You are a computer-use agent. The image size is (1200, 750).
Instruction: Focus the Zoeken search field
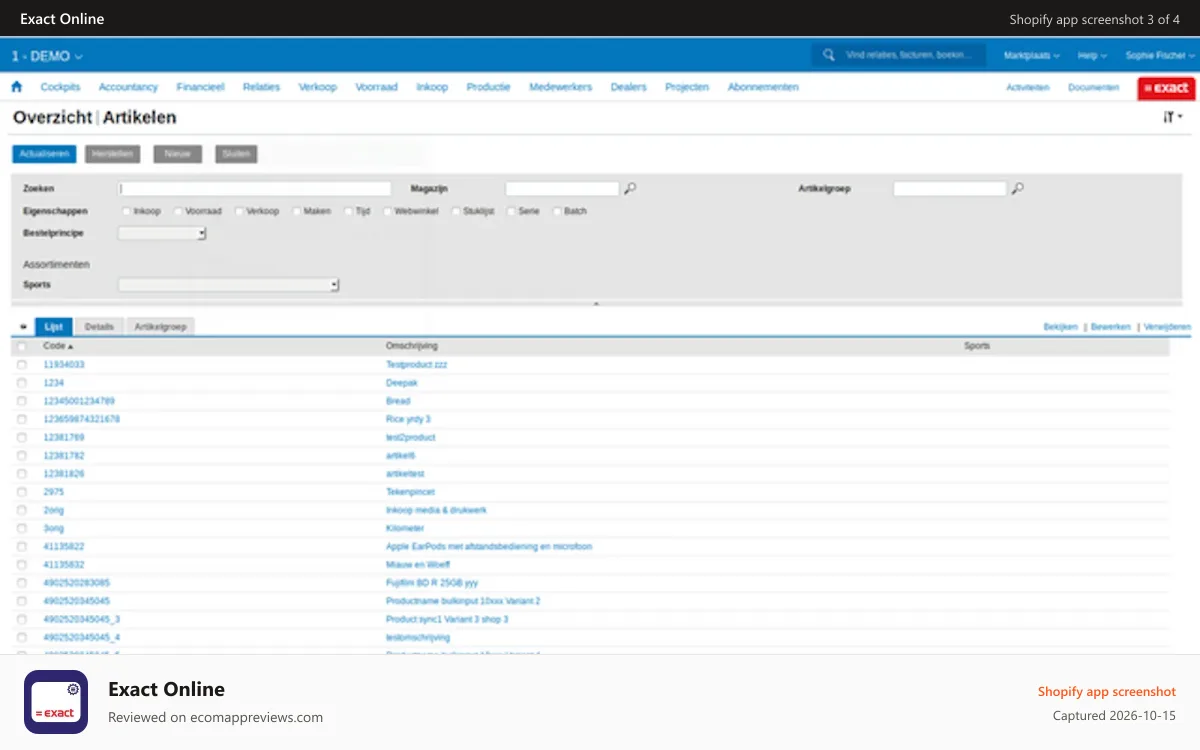(x=255, y=188)
